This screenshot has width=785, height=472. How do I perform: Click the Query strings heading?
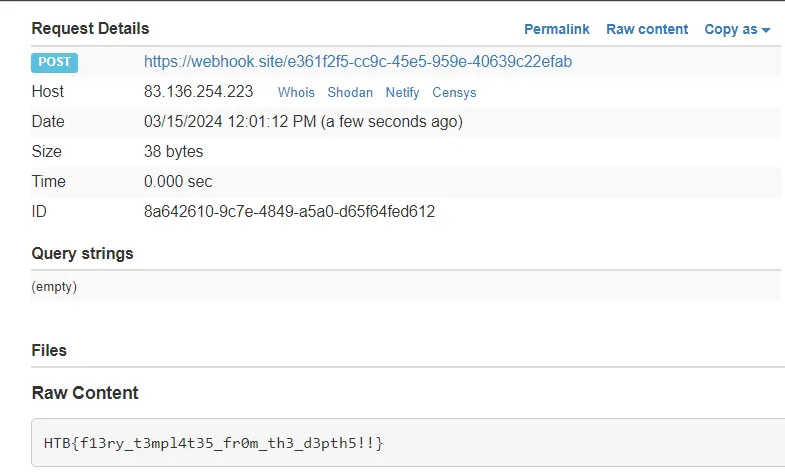(82, 253)
